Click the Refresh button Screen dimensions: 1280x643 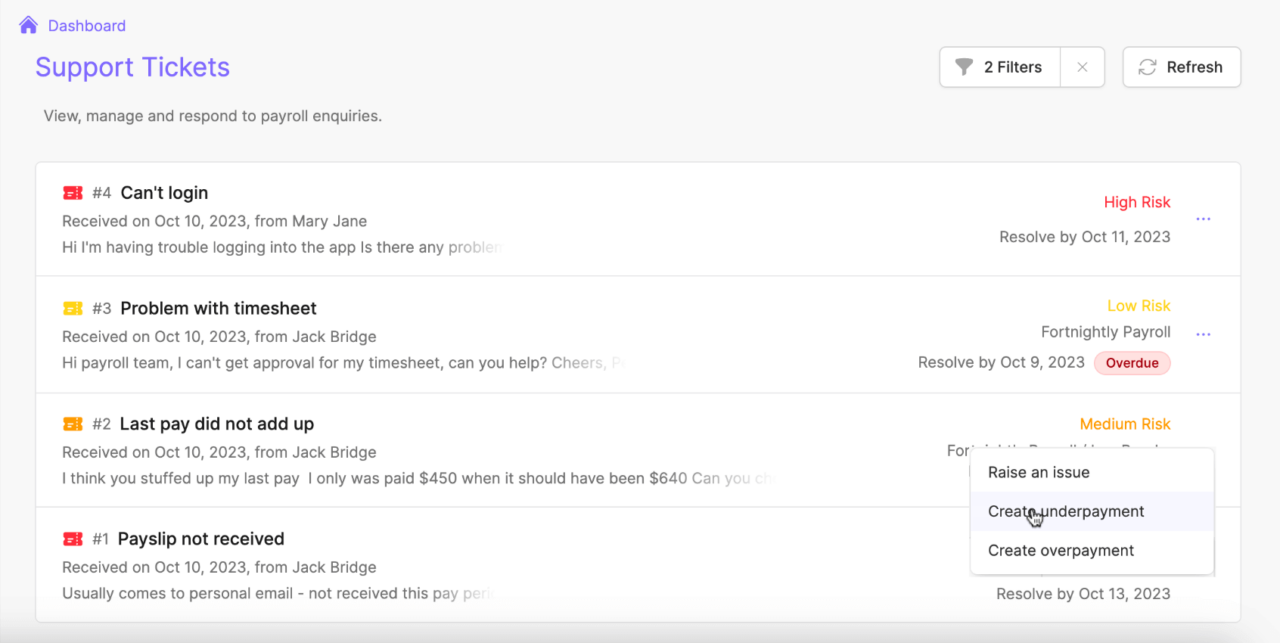pos(1182,66)
